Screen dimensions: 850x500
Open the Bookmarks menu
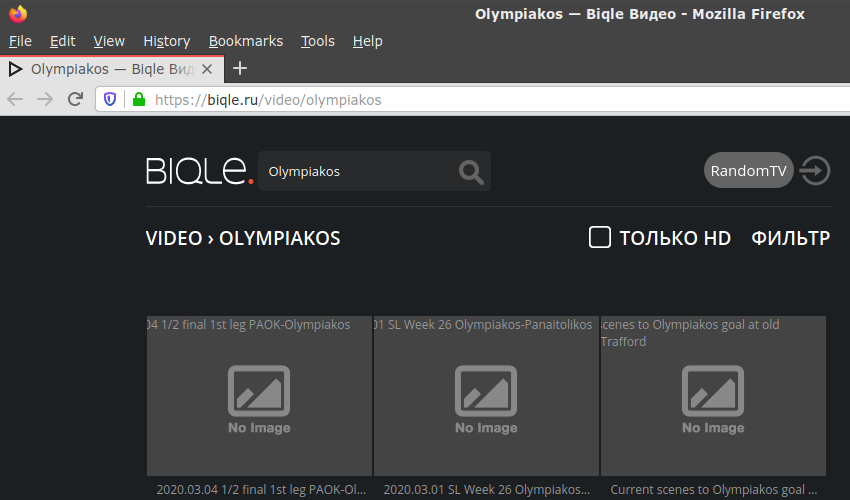click(x=246, y=41)
